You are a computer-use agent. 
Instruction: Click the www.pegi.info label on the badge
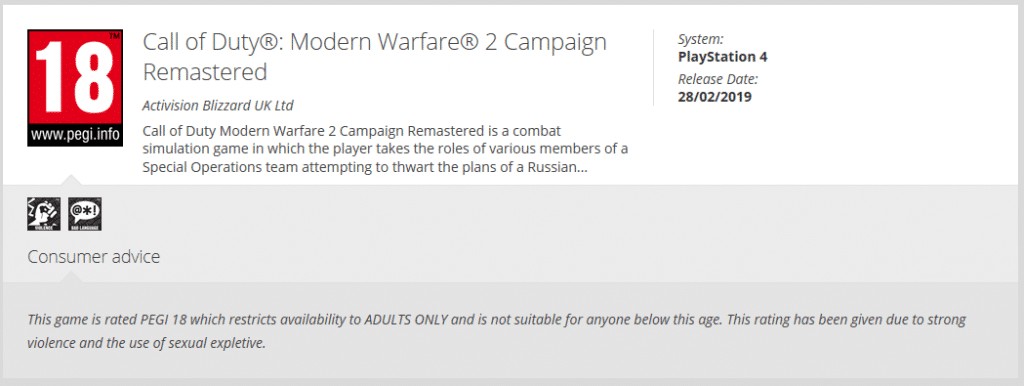75,136
